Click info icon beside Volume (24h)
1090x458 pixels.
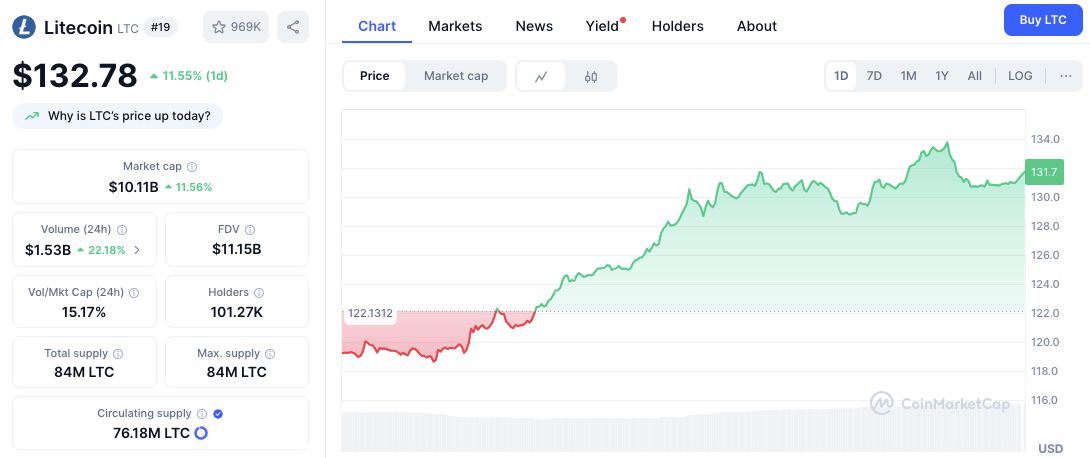tap(122, 229)
